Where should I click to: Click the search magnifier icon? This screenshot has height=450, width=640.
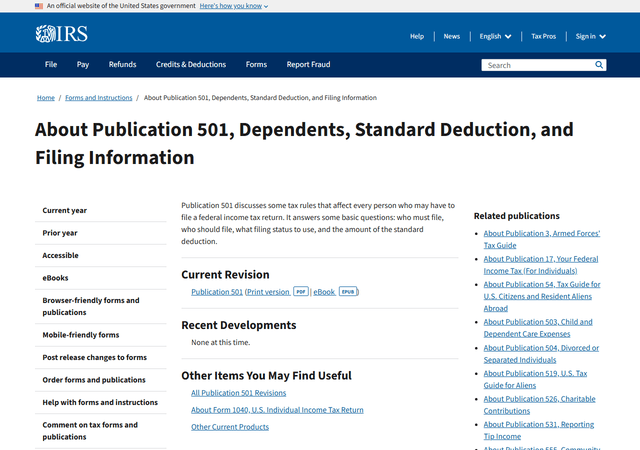pos(599,65)
